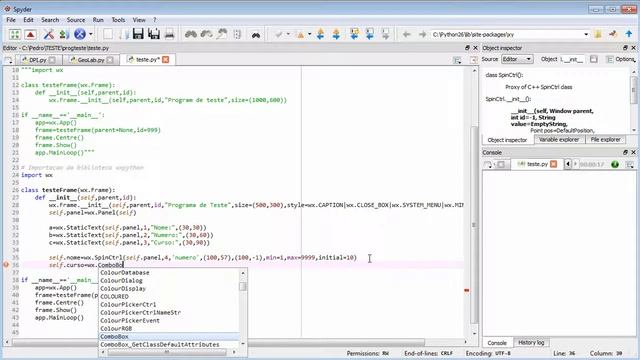Image resolution: width=640 pixels, height=360 pixels.
Task: Click the save all files icon
Action: tap(154, 34)
